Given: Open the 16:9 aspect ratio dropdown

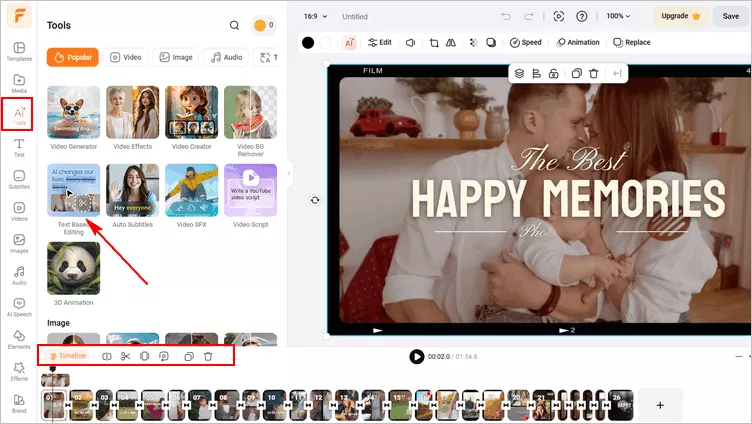Looking at the screenshot, I should (315, 16).
